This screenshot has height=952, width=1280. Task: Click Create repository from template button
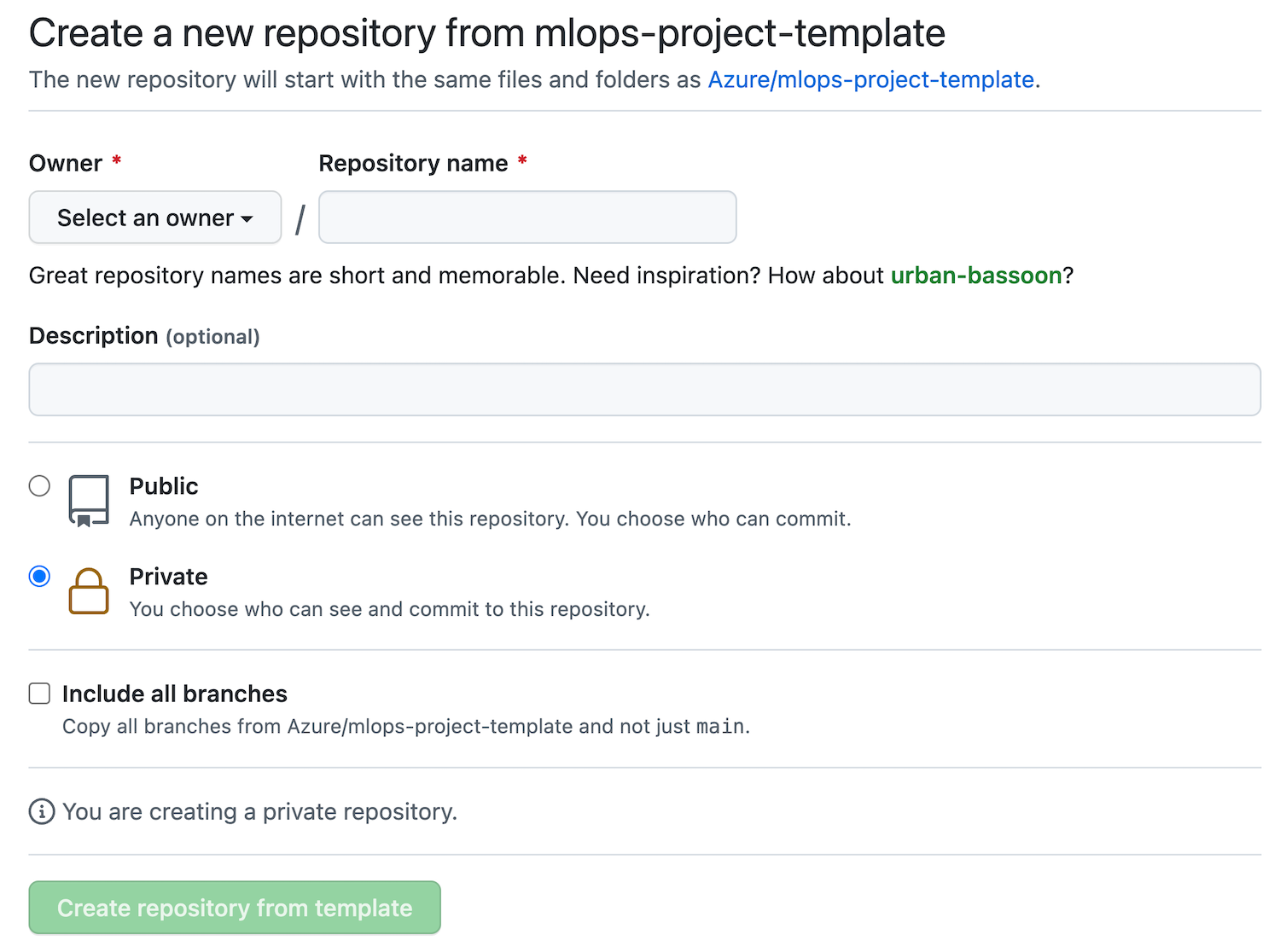(235, 908)
